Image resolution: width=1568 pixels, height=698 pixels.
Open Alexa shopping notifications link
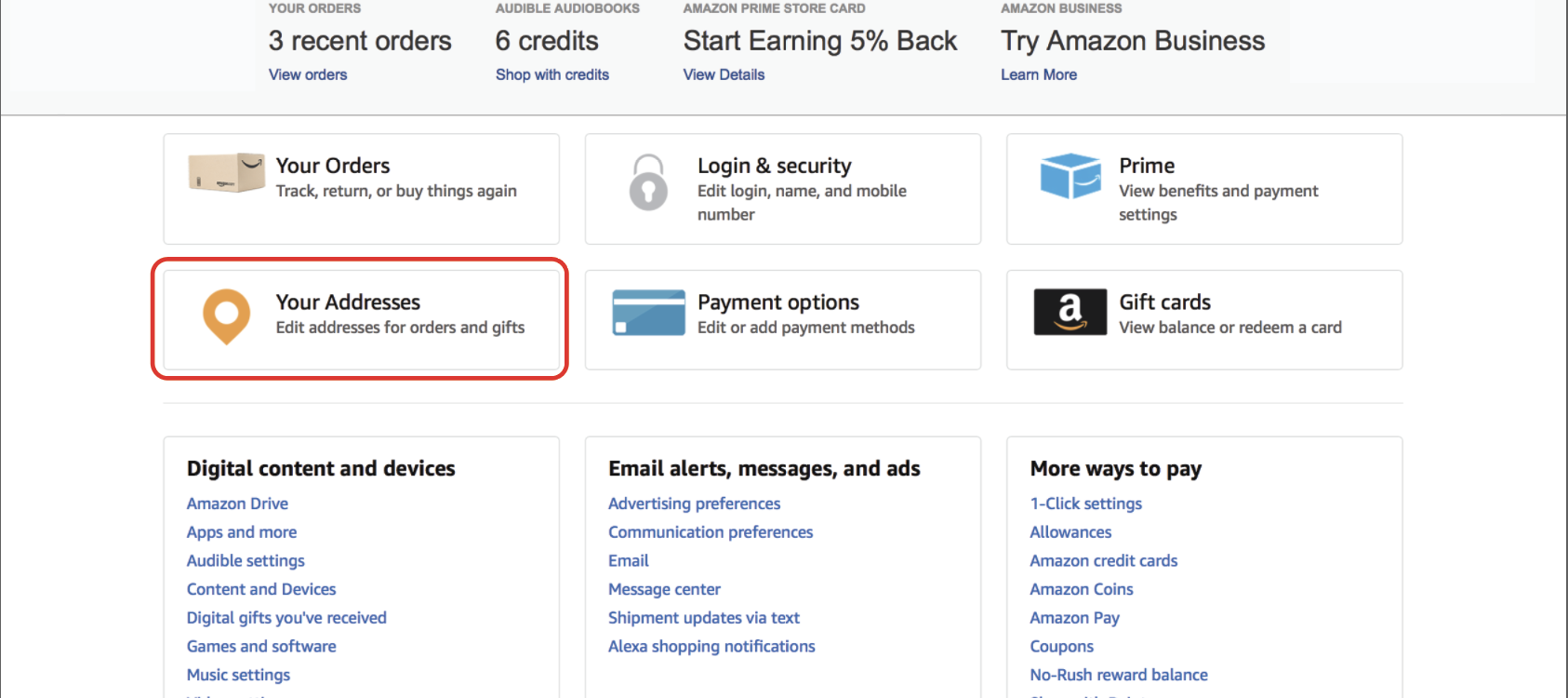711,646
